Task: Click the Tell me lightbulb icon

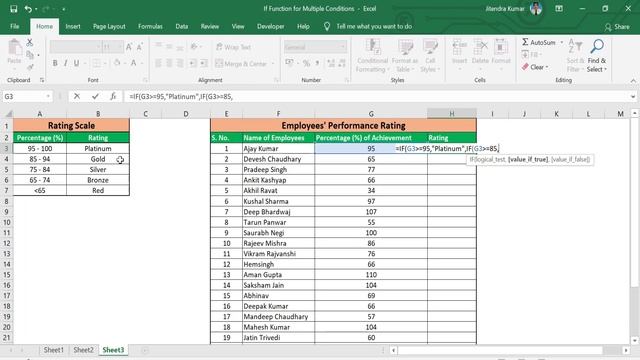Action: tap(327, 27)
